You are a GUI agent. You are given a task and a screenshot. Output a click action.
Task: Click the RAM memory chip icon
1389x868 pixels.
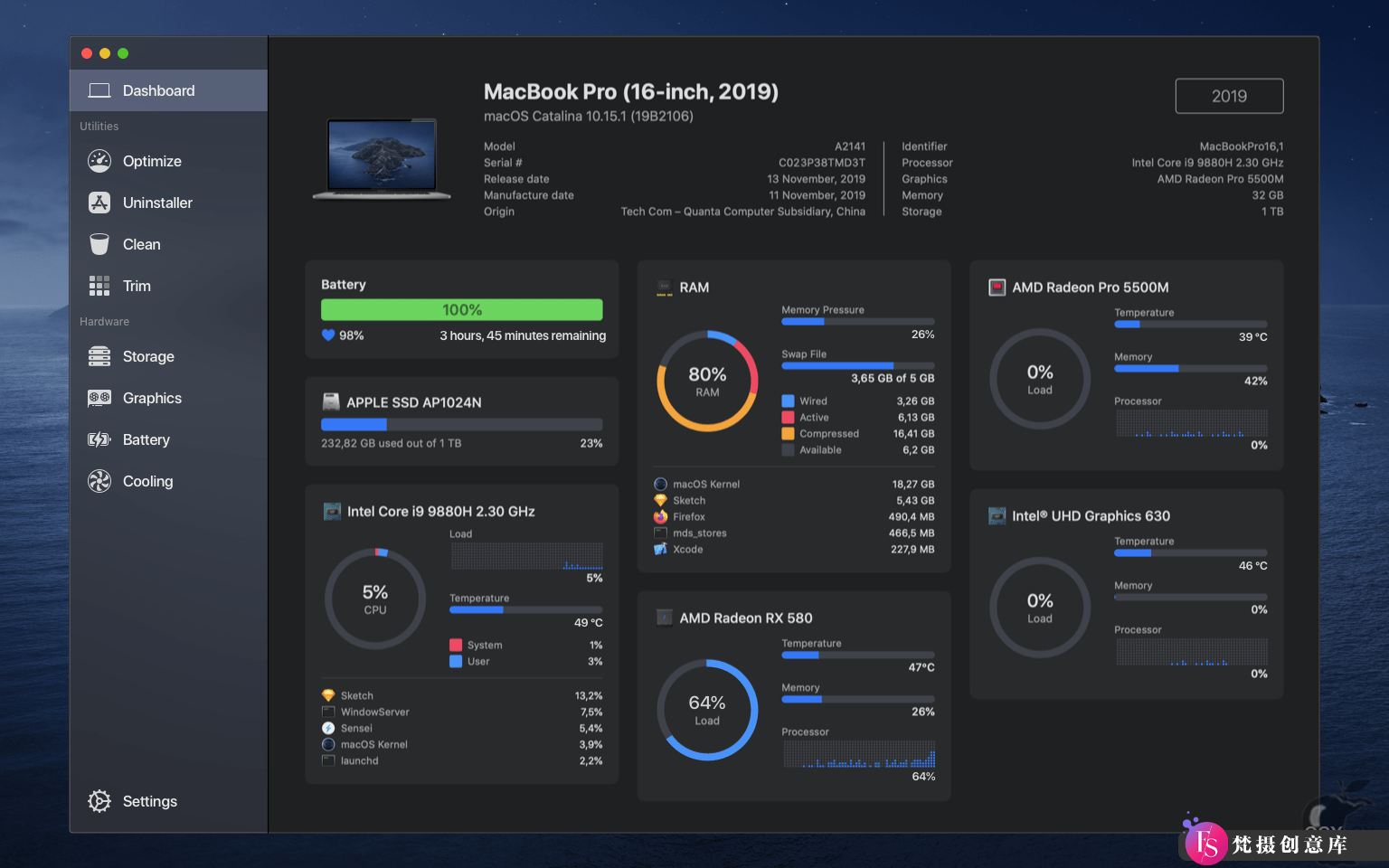click(x=665, y=288)
